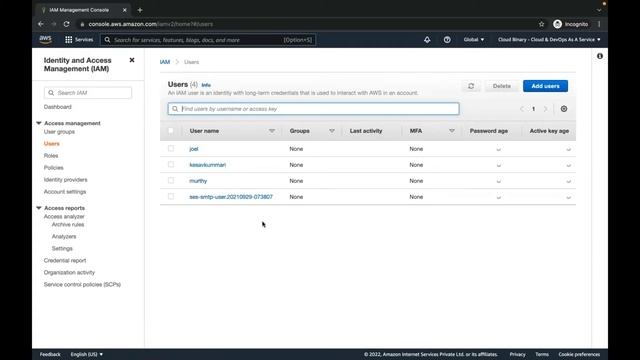Reload the browser page
Screen dimensions: 640x360
(67, 24)
